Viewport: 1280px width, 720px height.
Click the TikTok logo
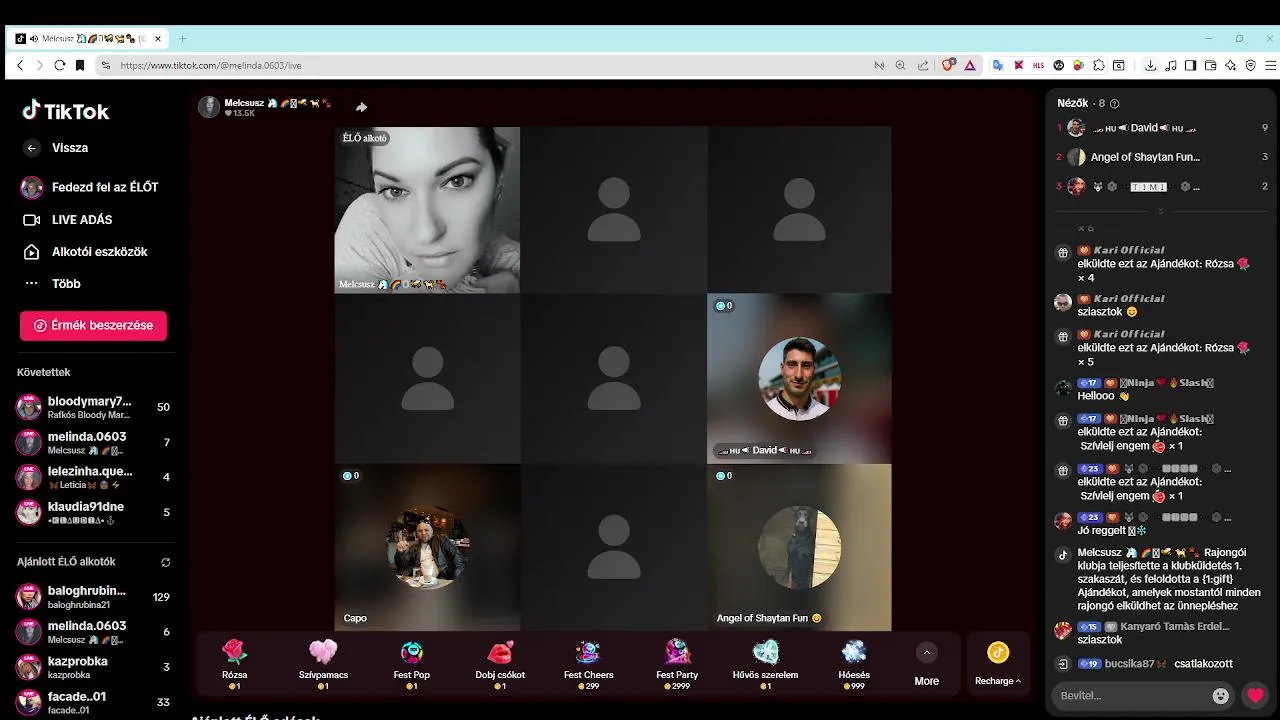point(66,111)
